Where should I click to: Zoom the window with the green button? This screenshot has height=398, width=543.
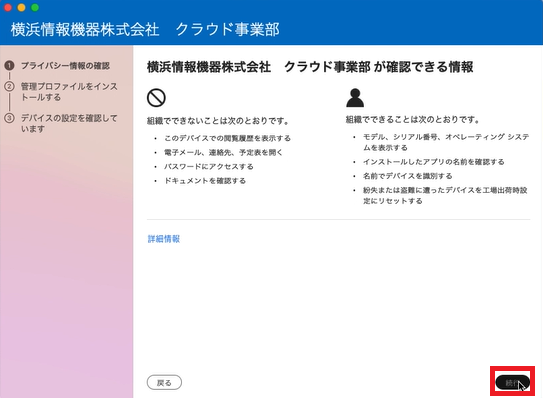35,7
